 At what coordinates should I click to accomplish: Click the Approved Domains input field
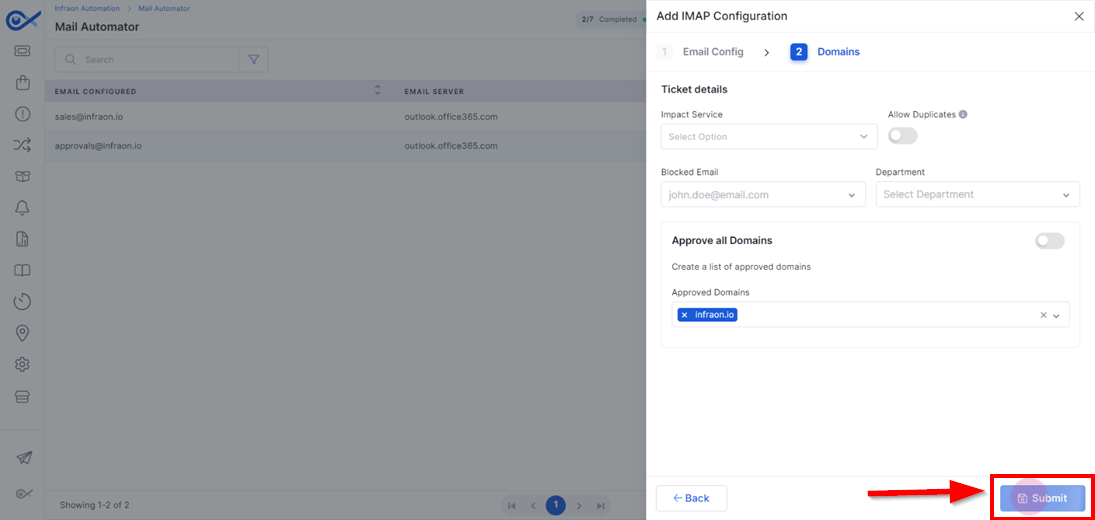coord(870,315)
